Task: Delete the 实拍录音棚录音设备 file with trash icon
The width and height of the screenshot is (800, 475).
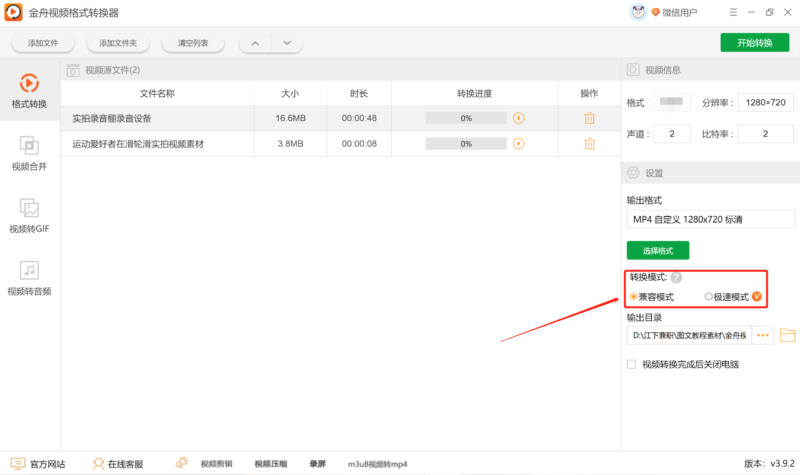Action: 589,118
